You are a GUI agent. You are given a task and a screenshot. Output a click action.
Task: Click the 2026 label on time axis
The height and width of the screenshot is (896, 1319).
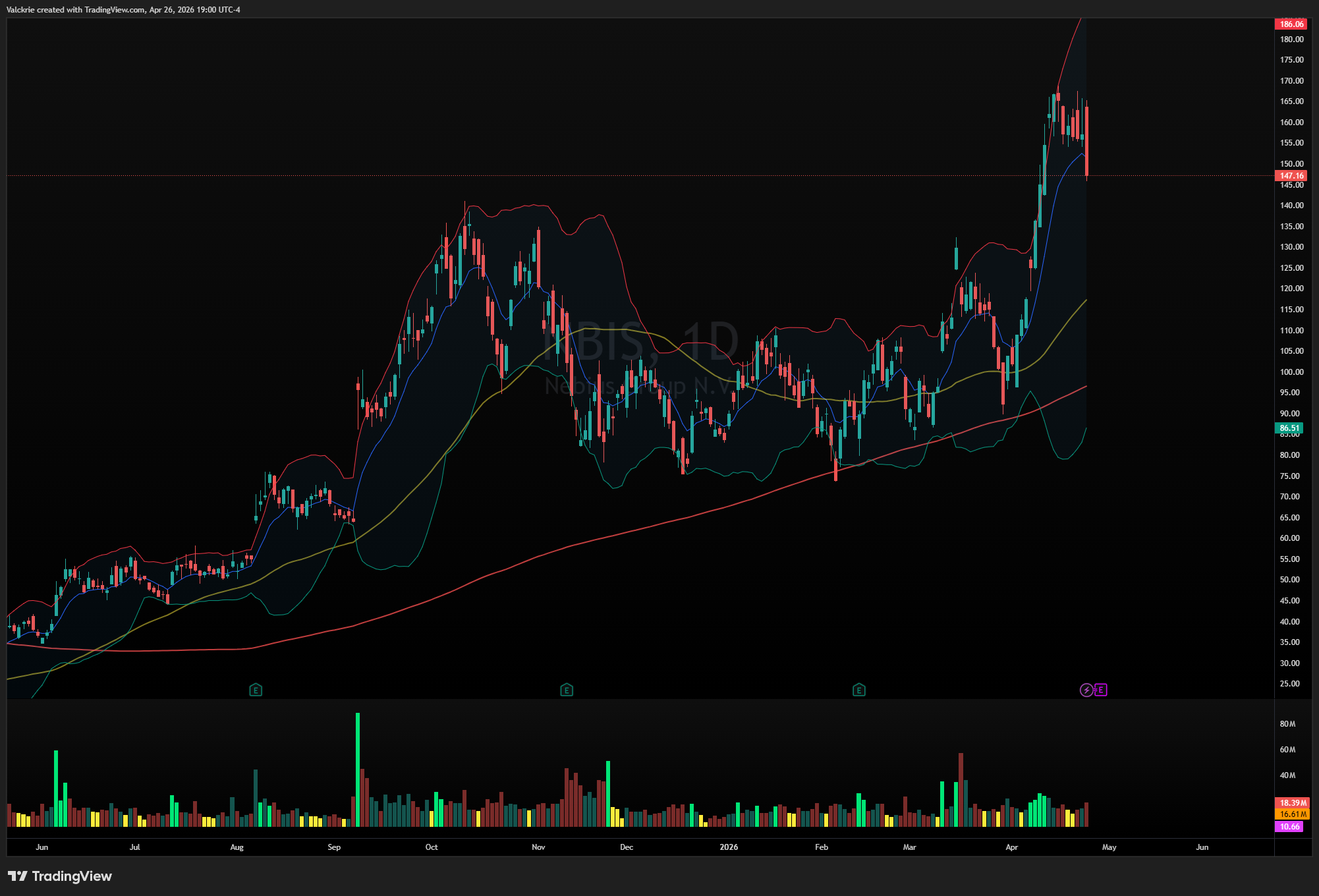(729, 847)
